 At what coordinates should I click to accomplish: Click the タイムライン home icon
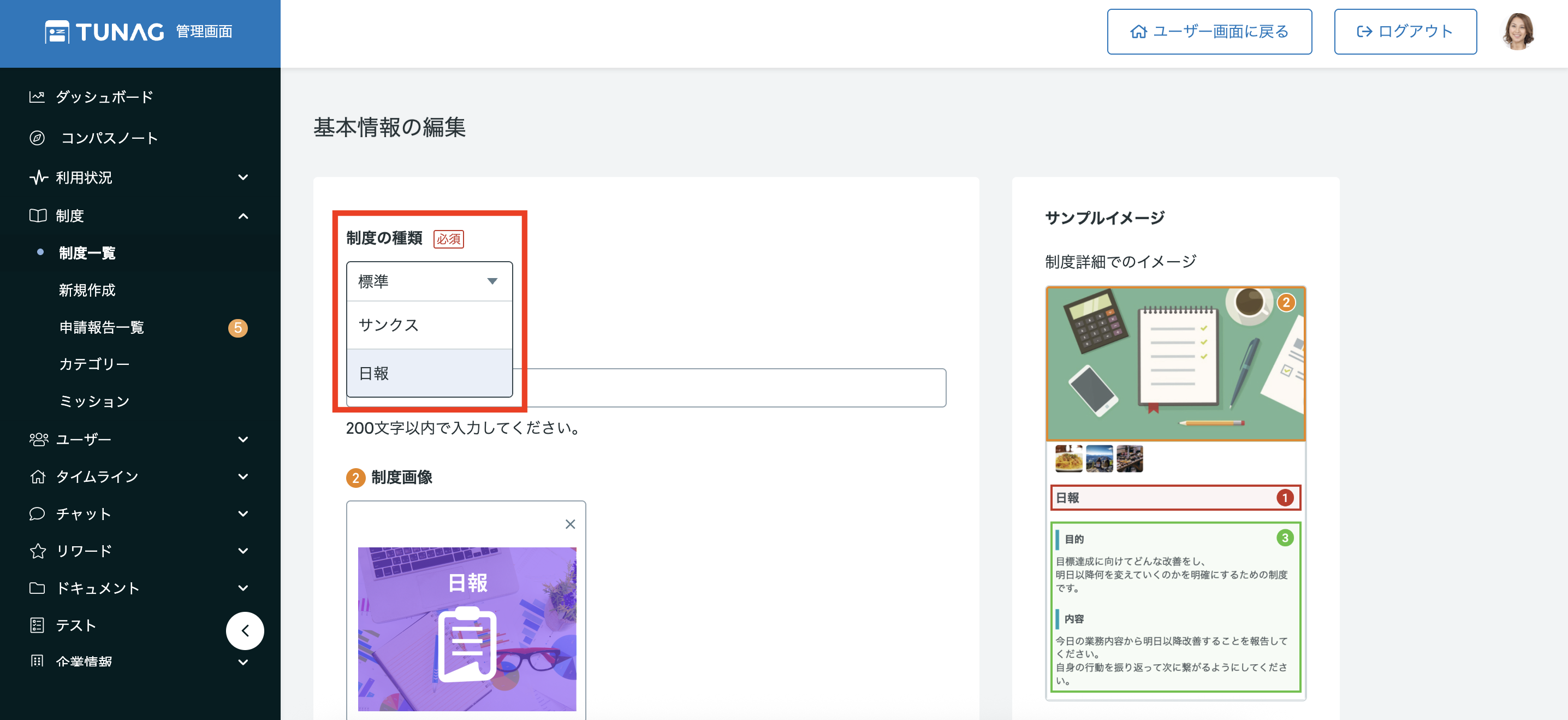point(38,476)
